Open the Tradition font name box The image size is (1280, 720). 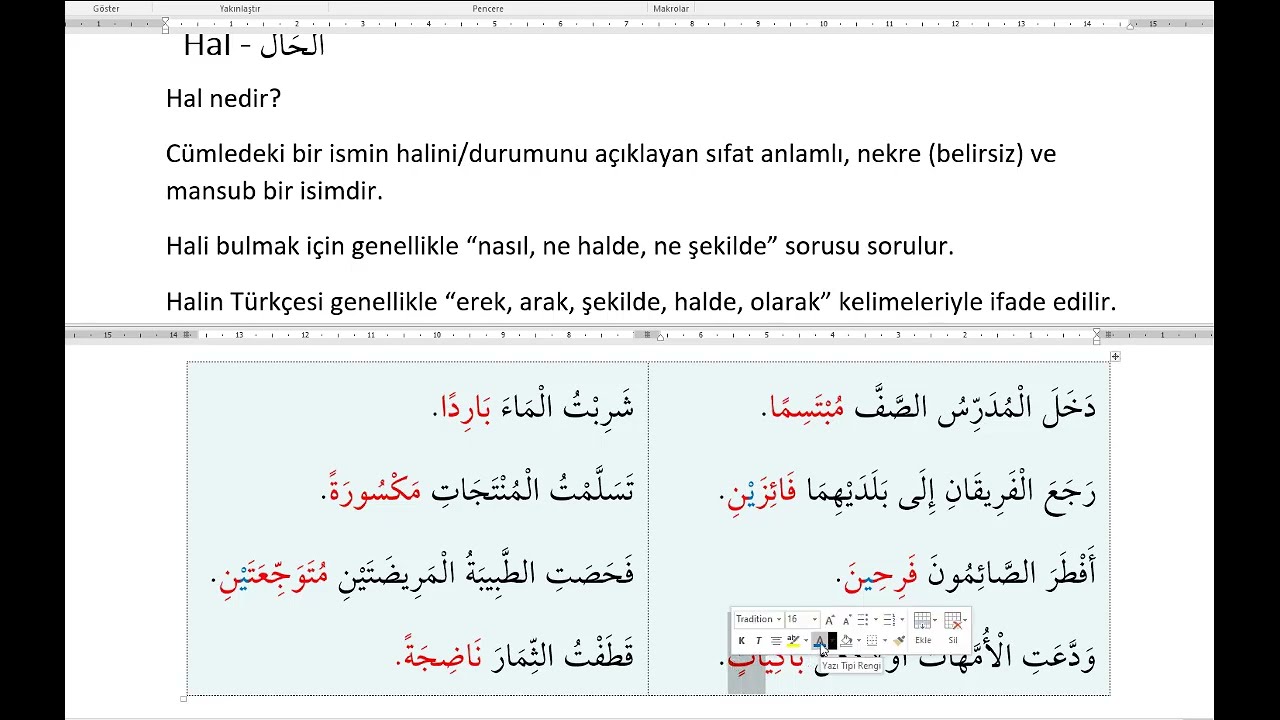759,619
